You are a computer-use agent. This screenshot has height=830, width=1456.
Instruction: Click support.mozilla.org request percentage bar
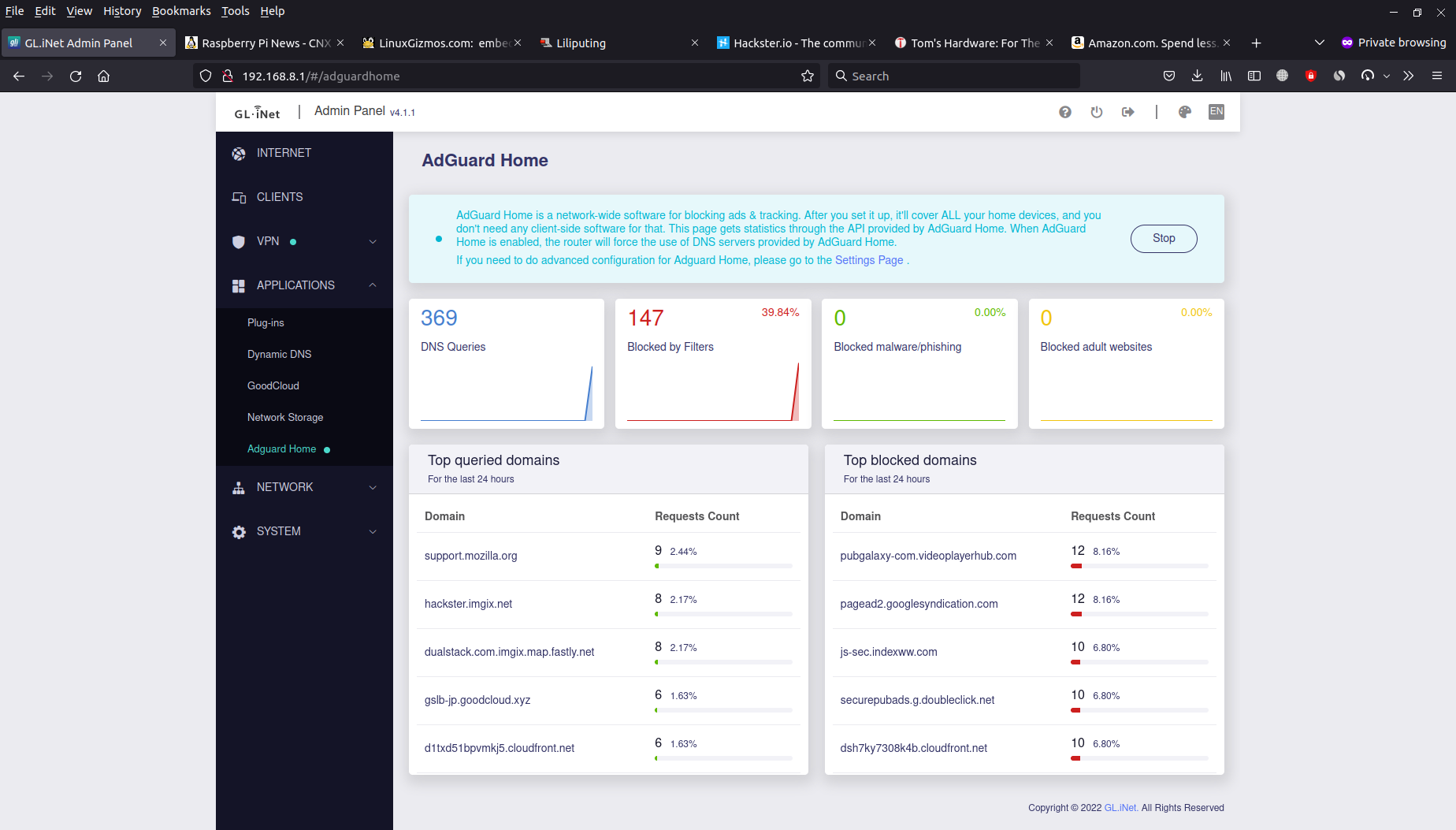pos(723,566)
